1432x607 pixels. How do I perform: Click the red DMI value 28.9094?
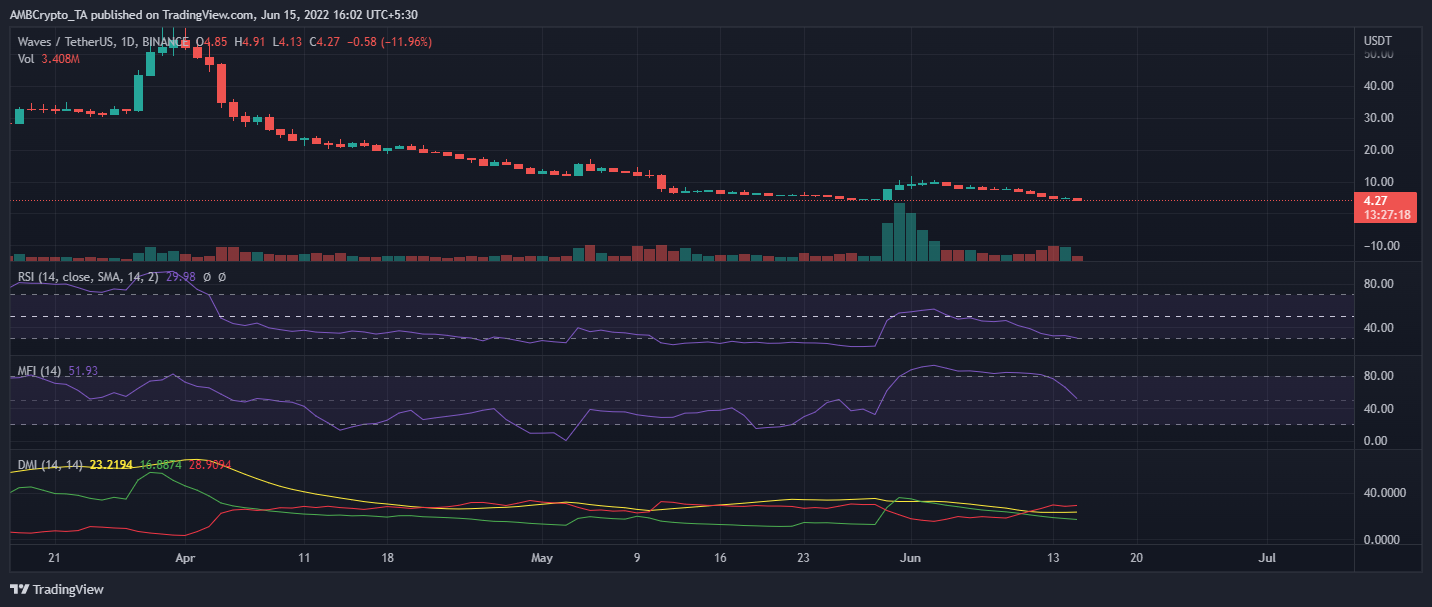pos(210,465)
